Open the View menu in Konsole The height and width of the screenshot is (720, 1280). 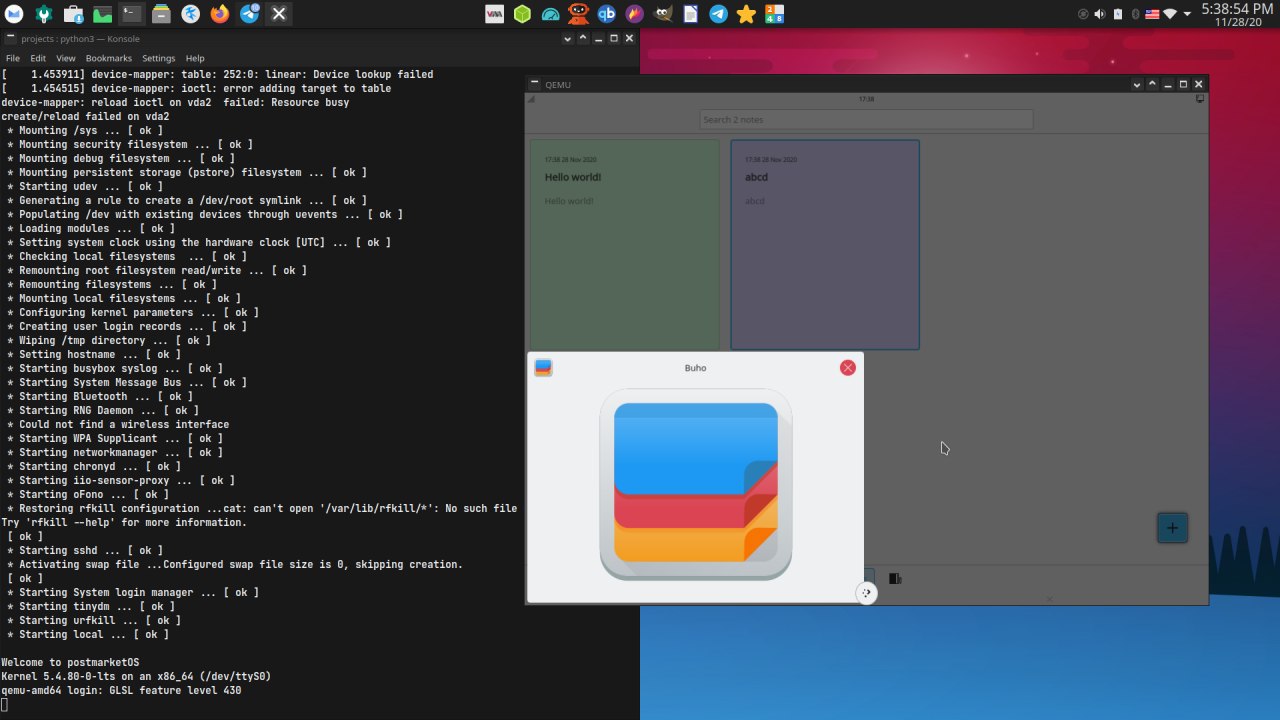point(66,58)
